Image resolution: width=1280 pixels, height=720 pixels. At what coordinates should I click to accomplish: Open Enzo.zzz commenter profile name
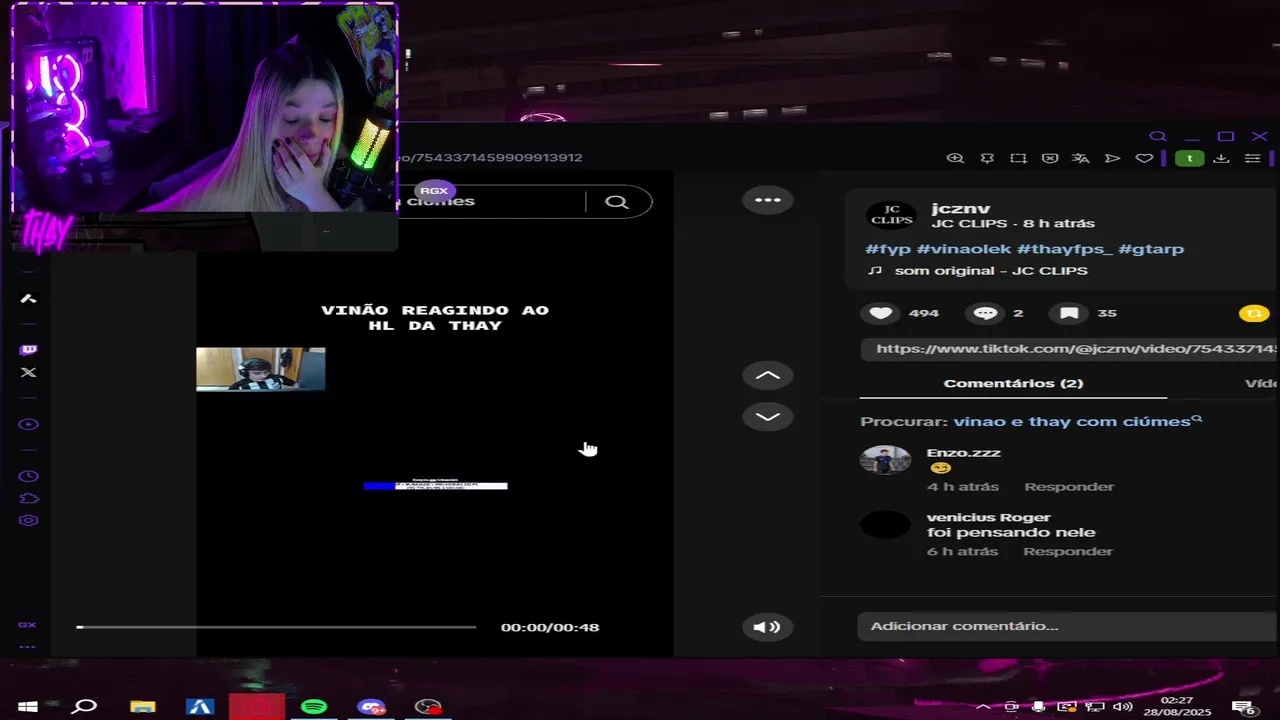tap(963, 453)
